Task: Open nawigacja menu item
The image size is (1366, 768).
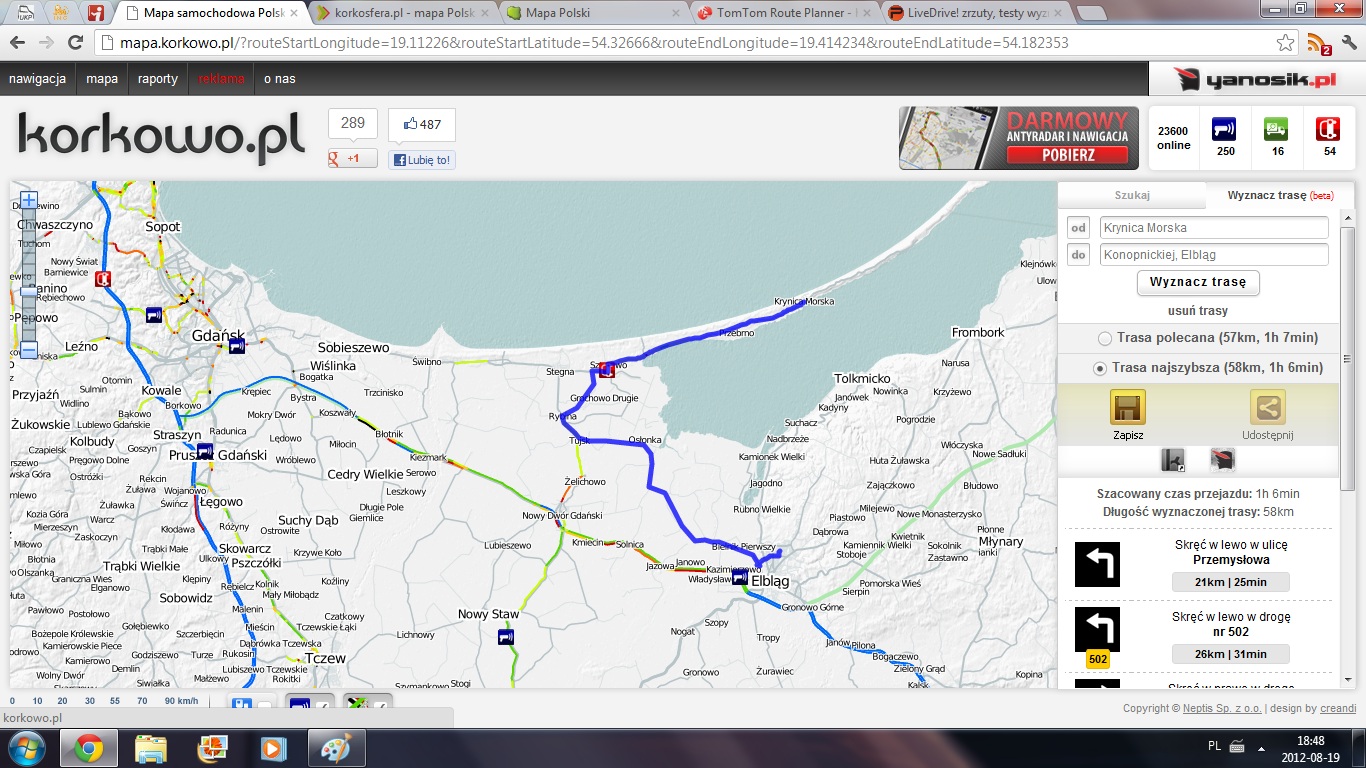Action: [x=37, y=79]
